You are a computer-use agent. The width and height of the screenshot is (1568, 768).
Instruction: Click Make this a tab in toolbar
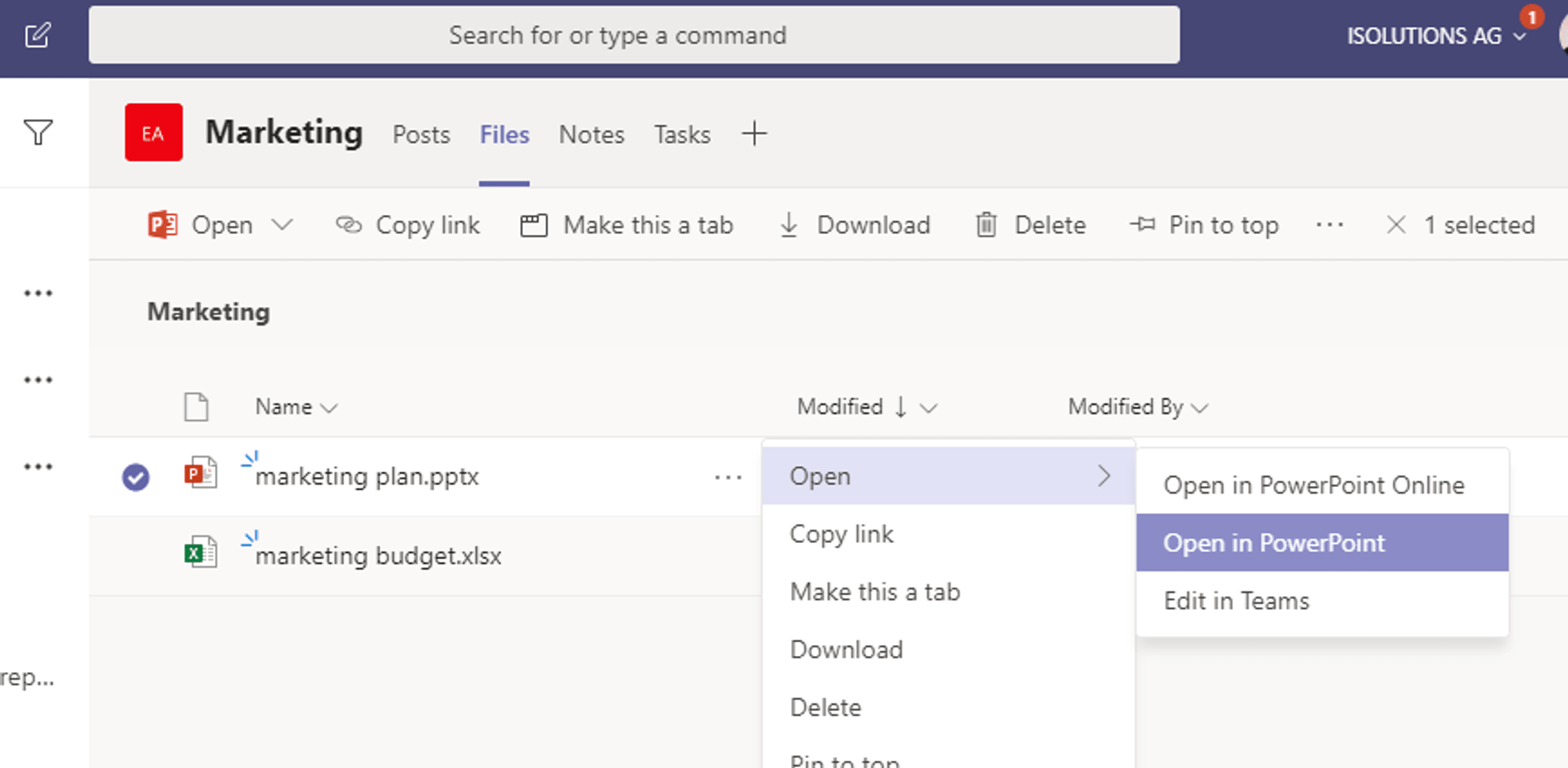648,225
